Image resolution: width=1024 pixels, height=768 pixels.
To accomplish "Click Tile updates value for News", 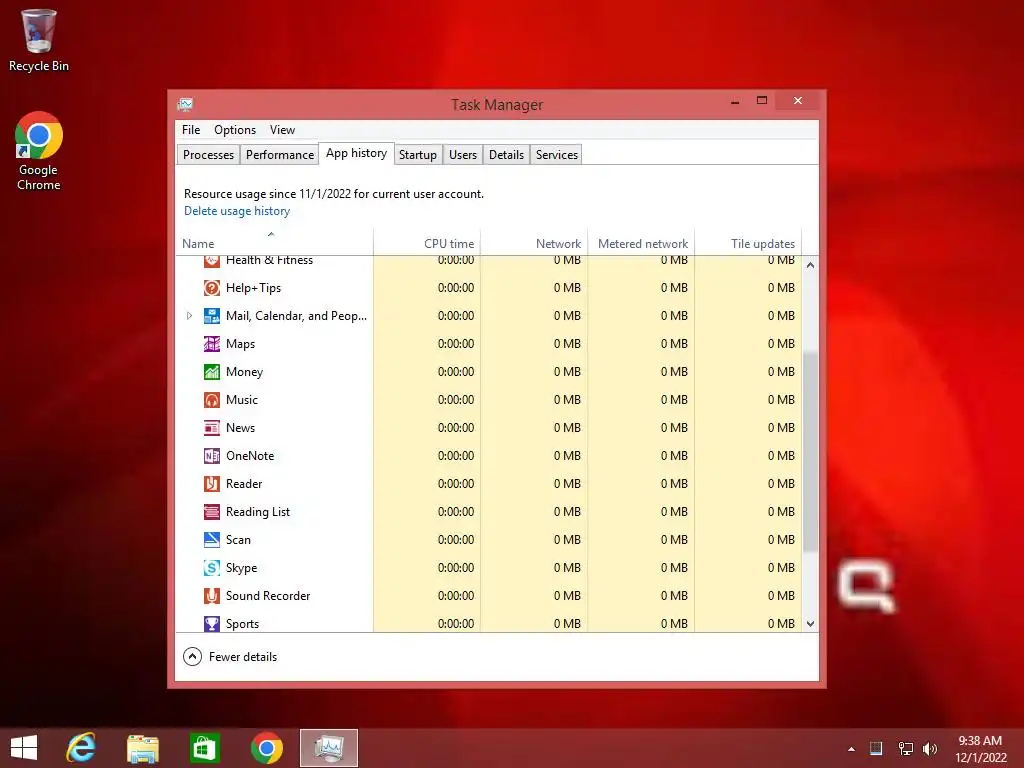I will click(781, 428).
